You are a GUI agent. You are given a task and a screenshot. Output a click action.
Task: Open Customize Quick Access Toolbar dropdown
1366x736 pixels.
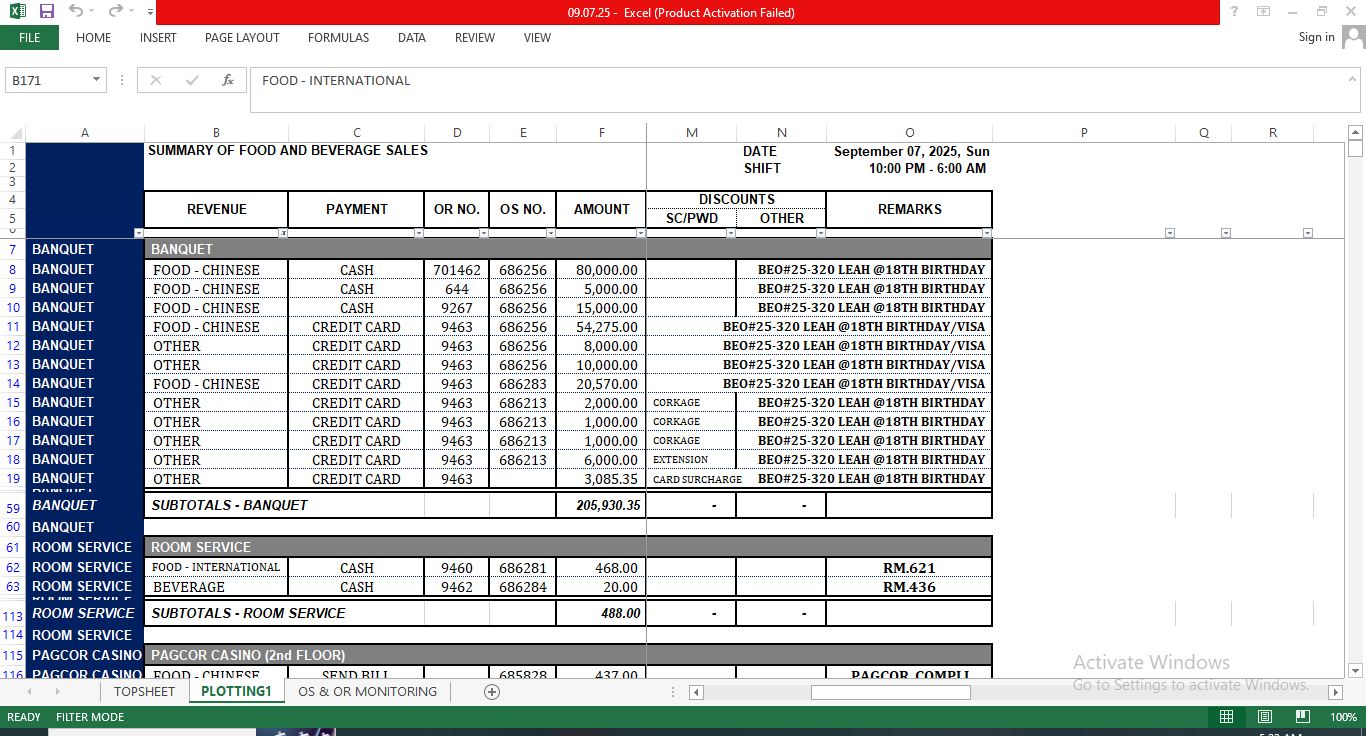(150, 12)
